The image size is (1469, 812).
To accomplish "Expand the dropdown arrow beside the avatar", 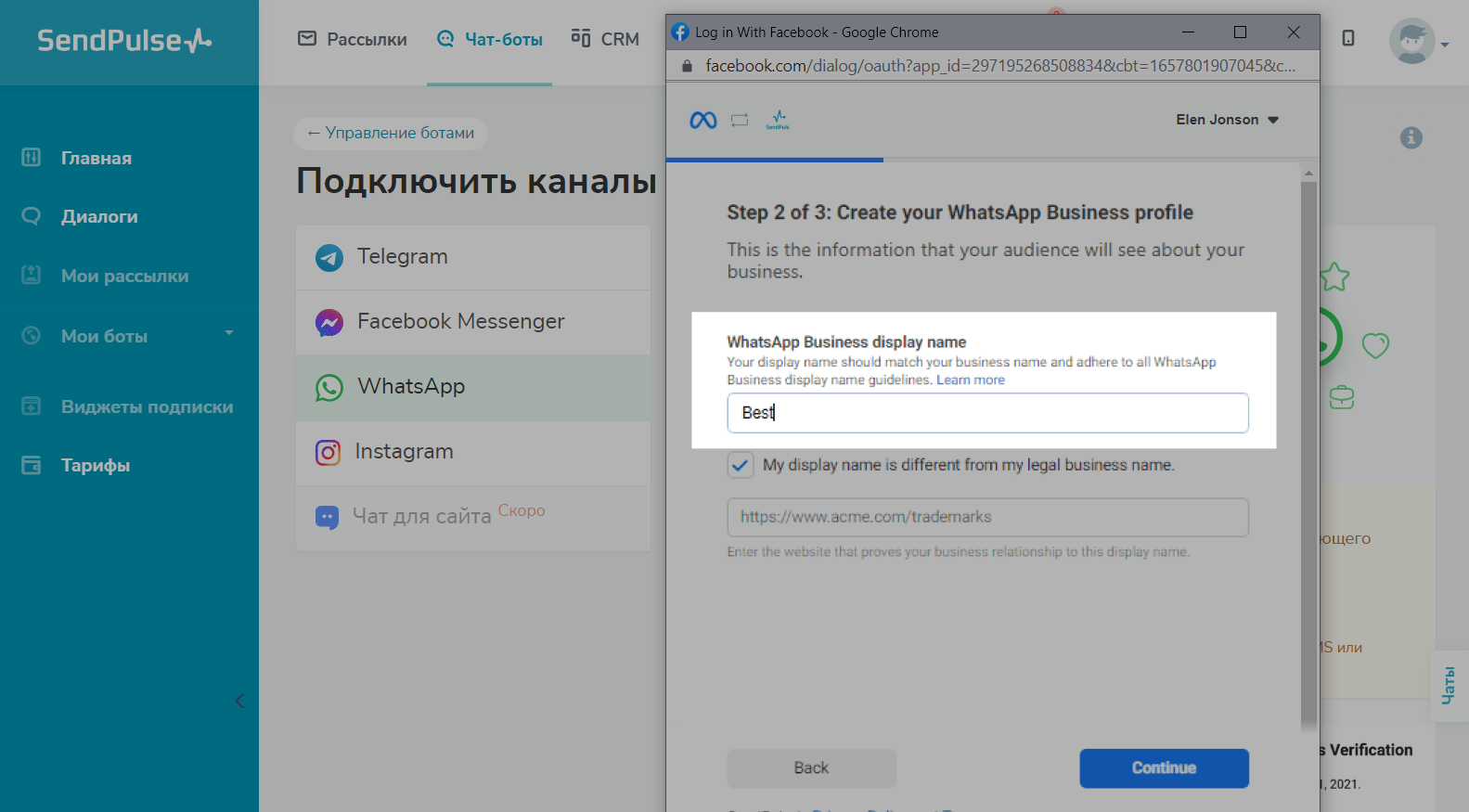I will [x=1445, y=44].
